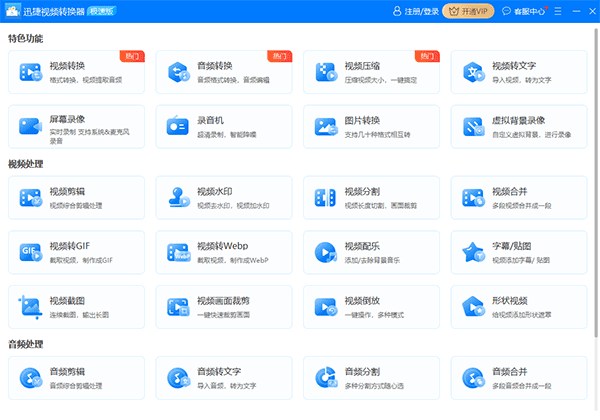
Task: Open the hamburger menu in title bar
Action: 558,11
